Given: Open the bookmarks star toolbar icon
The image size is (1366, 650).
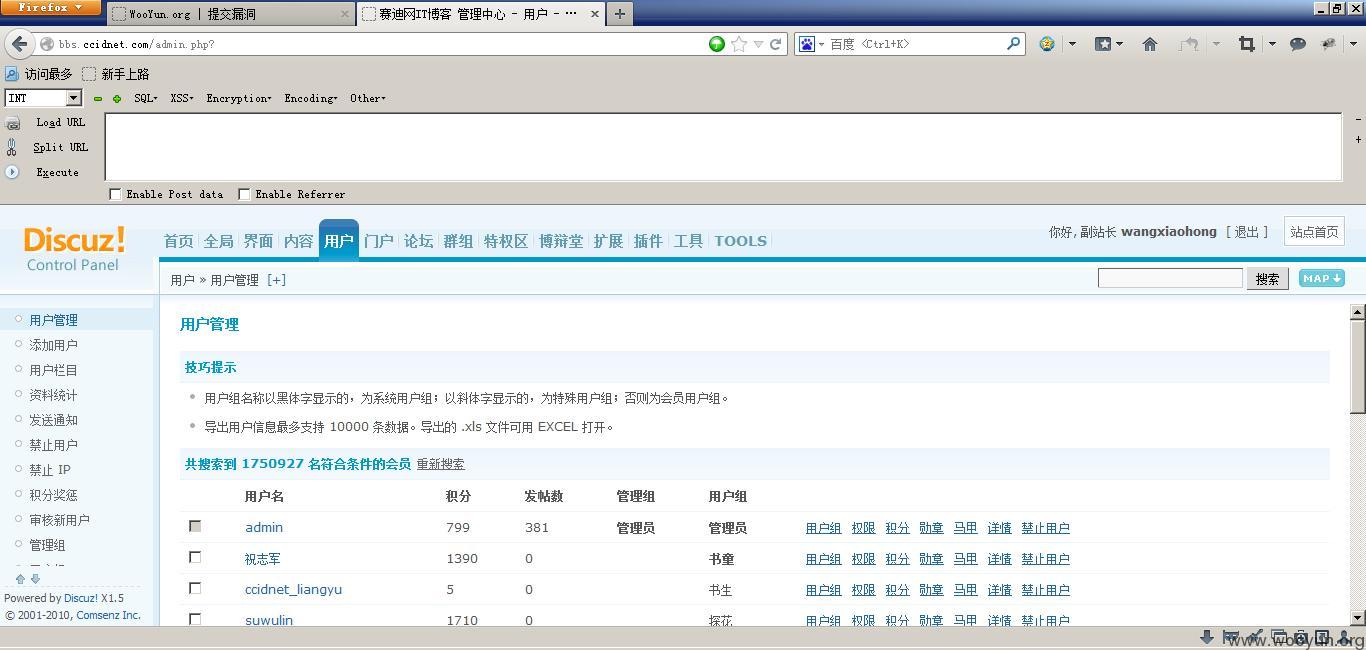Looking at the screenshot, I should click(x=1103, y=44).
